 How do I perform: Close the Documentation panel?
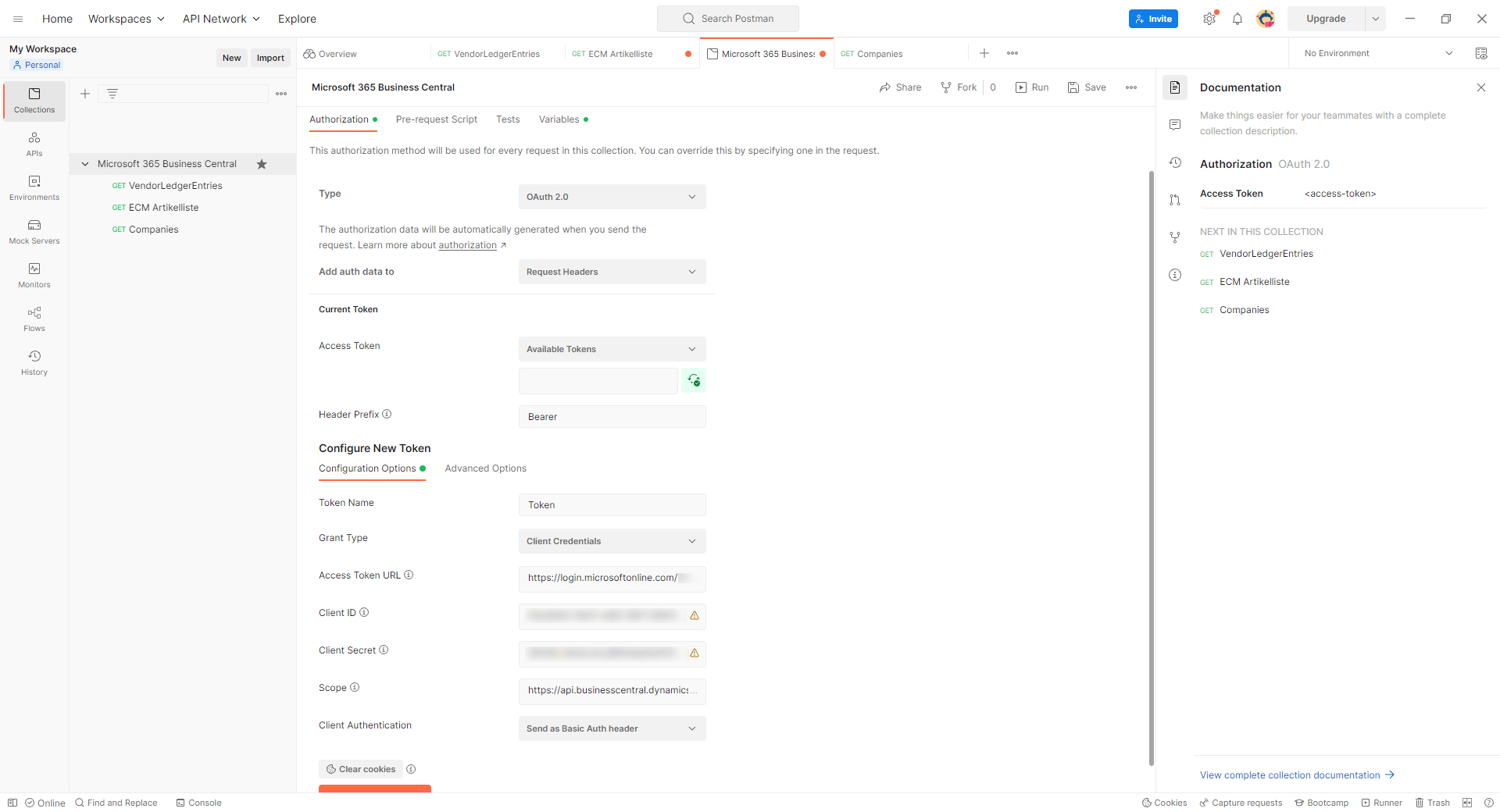(1481, 87)
